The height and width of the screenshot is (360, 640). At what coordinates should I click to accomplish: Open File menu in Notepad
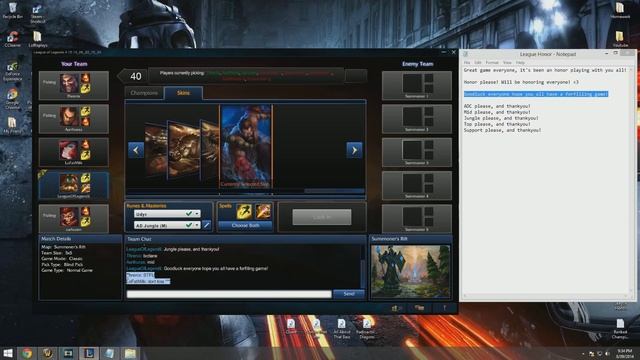coord(467,62)
